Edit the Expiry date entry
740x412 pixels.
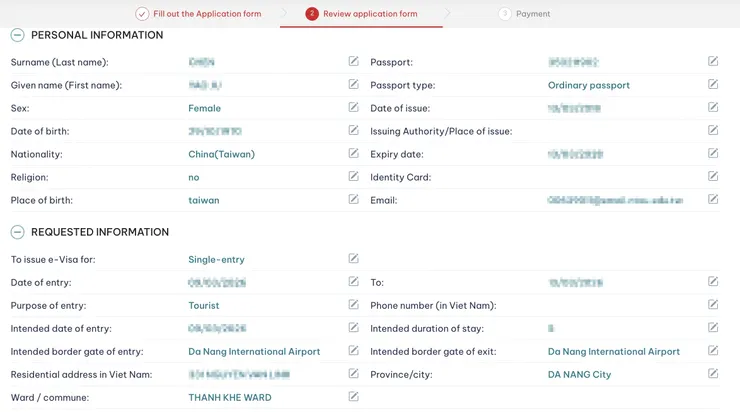coord(713,154)
